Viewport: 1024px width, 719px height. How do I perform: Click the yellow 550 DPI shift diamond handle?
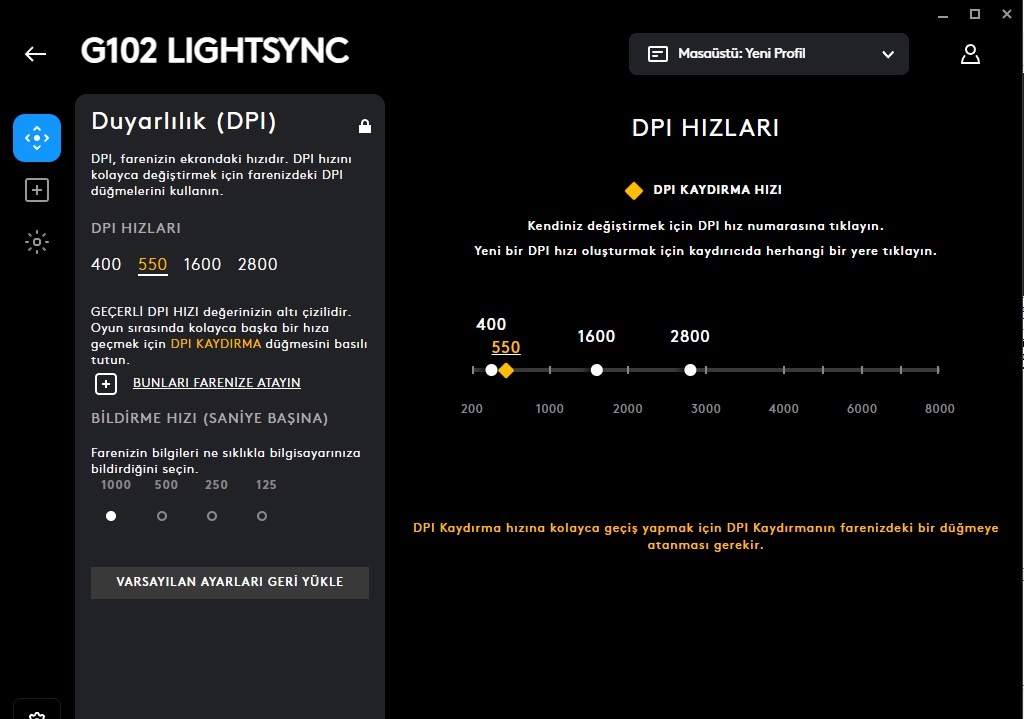tap(506, 370)
